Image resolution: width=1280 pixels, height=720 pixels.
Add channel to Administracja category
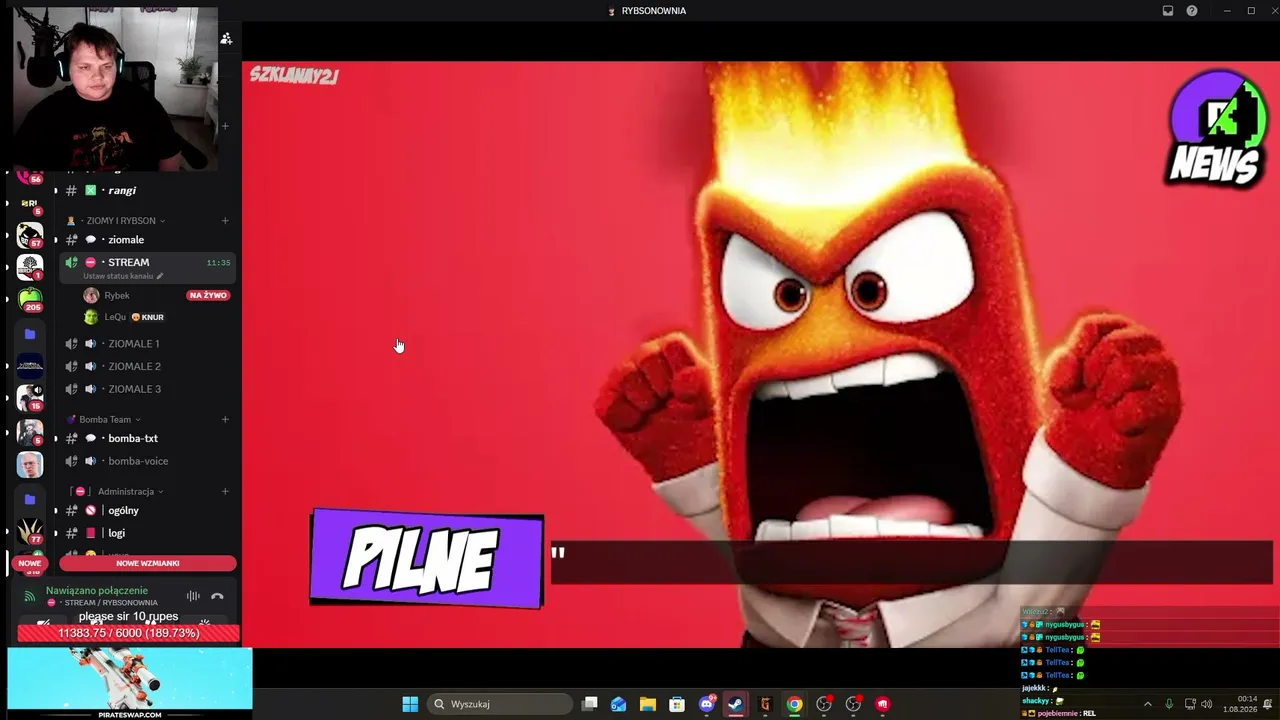coord(225,491)
